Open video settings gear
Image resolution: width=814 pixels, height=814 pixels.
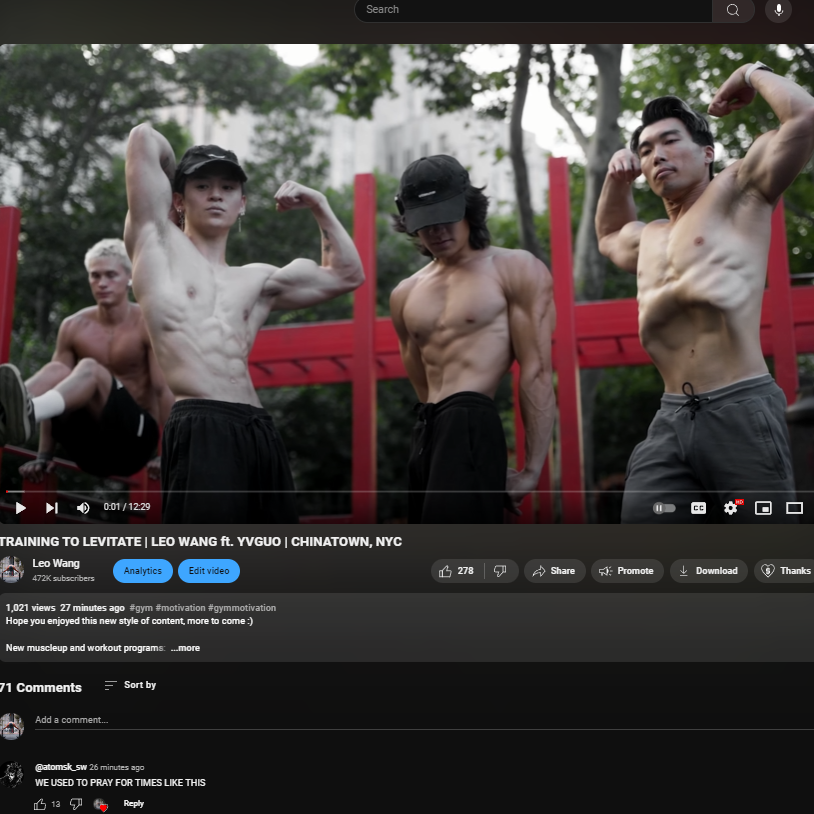coord(731,508)
